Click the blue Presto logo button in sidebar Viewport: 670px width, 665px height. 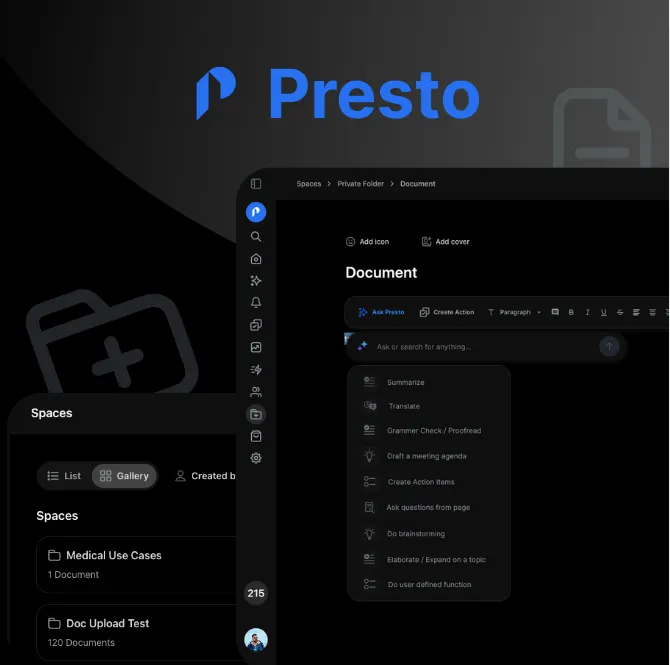pos(256,212)
